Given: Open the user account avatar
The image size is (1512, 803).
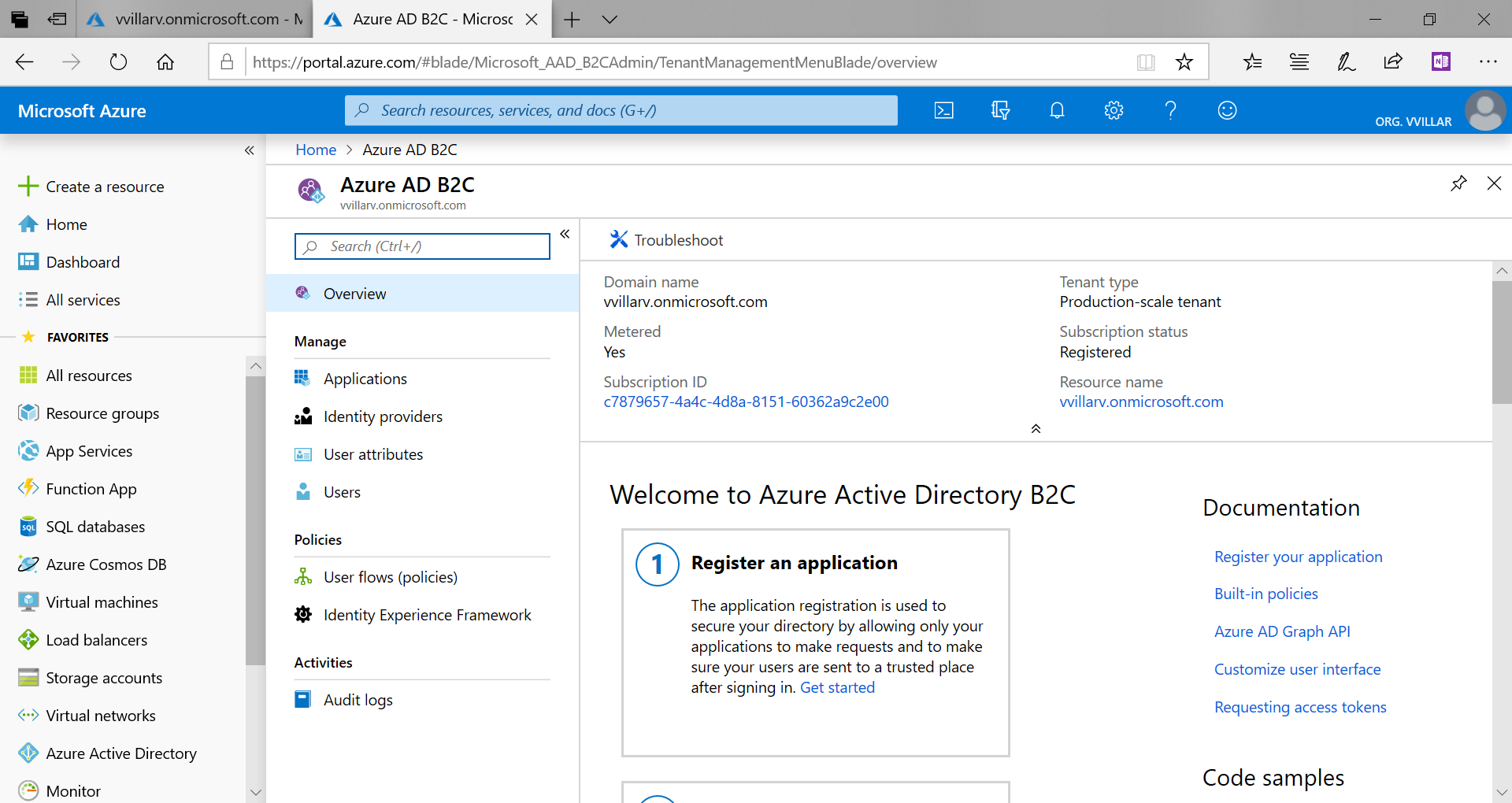Looking at the screenshot, I should (x=1485, y=110).
